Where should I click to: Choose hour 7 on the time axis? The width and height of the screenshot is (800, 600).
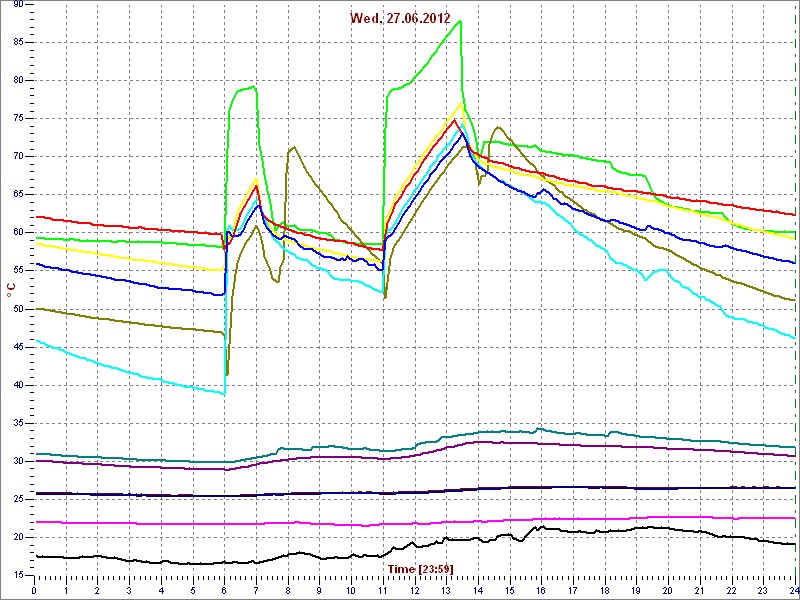pyautogui.click(x=256, y=589)
